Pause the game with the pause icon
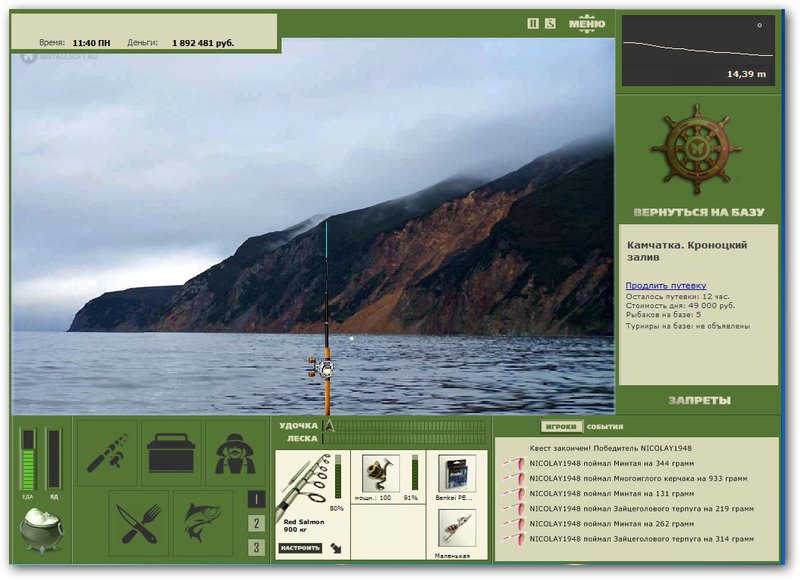 click(x=533, y=23)
